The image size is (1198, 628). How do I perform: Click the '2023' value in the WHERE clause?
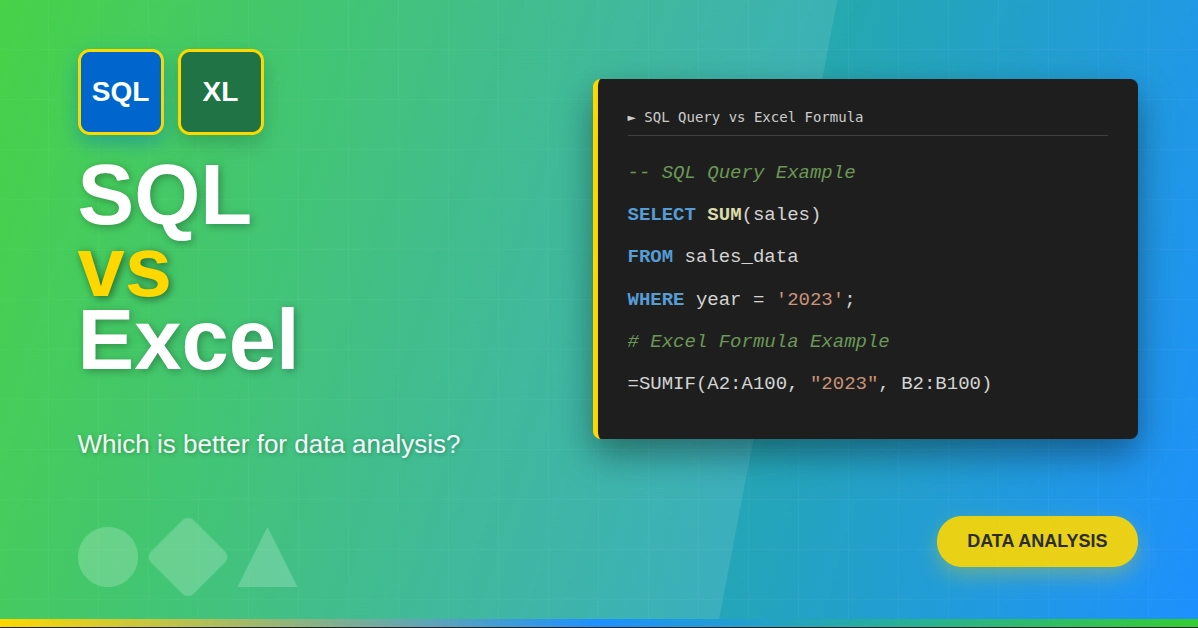(x=810, y=300)
